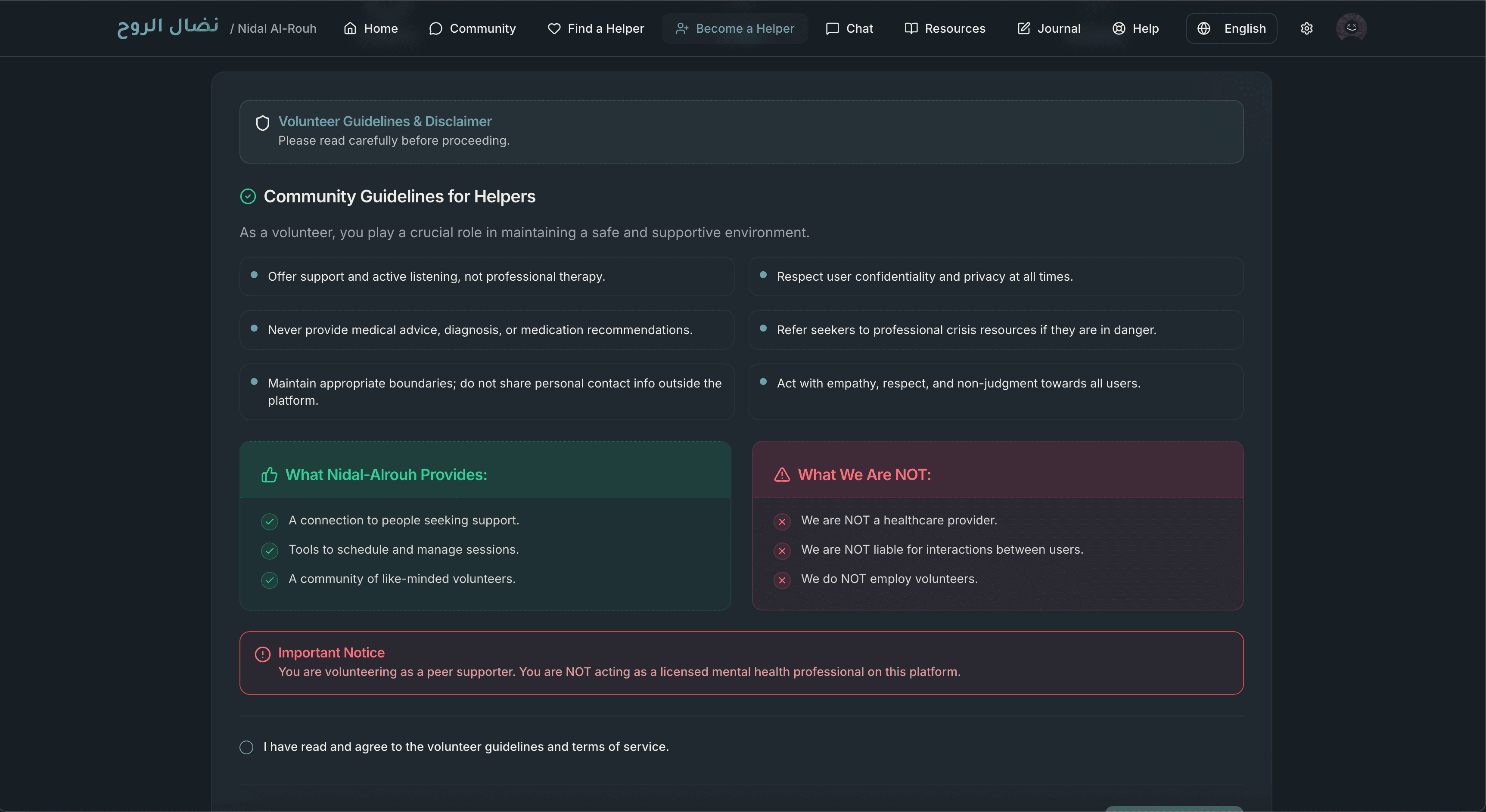Go to the Home menu item
The height and width of the screenshot is (812, 1486).
[371, 28]
